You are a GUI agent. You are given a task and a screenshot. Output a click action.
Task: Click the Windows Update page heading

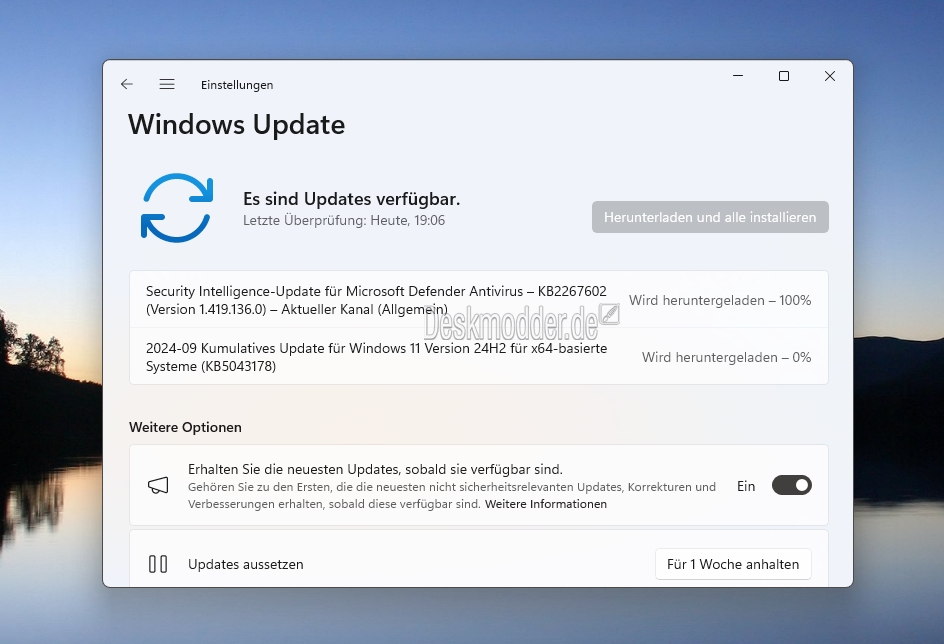coord(237,125)
